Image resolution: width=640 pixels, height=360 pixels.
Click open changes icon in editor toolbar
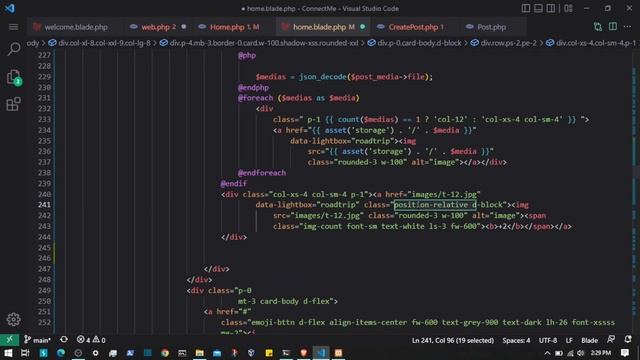pyautogui.click(x=598, y=27)
